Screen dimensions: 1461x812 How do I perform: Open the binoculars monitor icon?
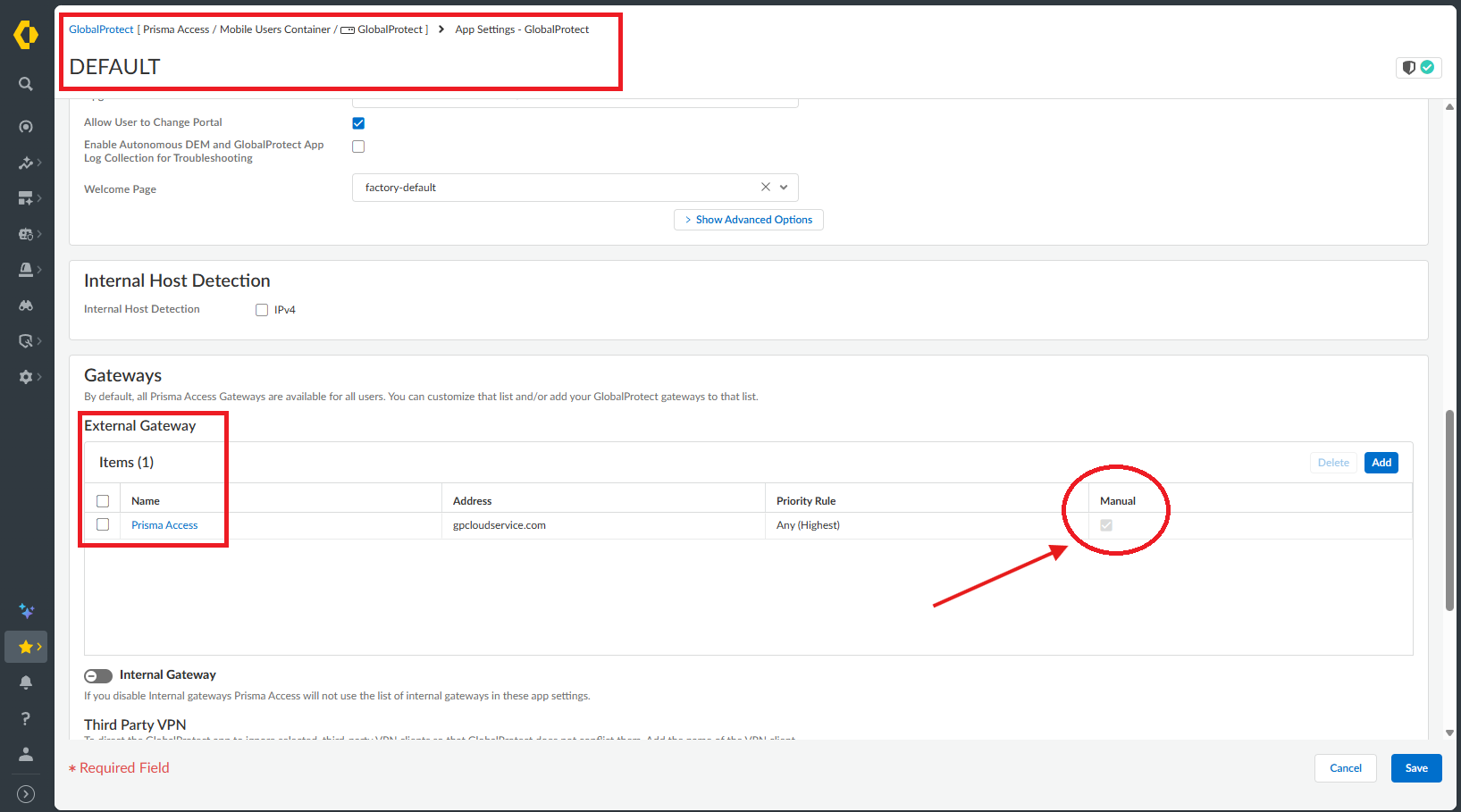click(x=26, y=306)
